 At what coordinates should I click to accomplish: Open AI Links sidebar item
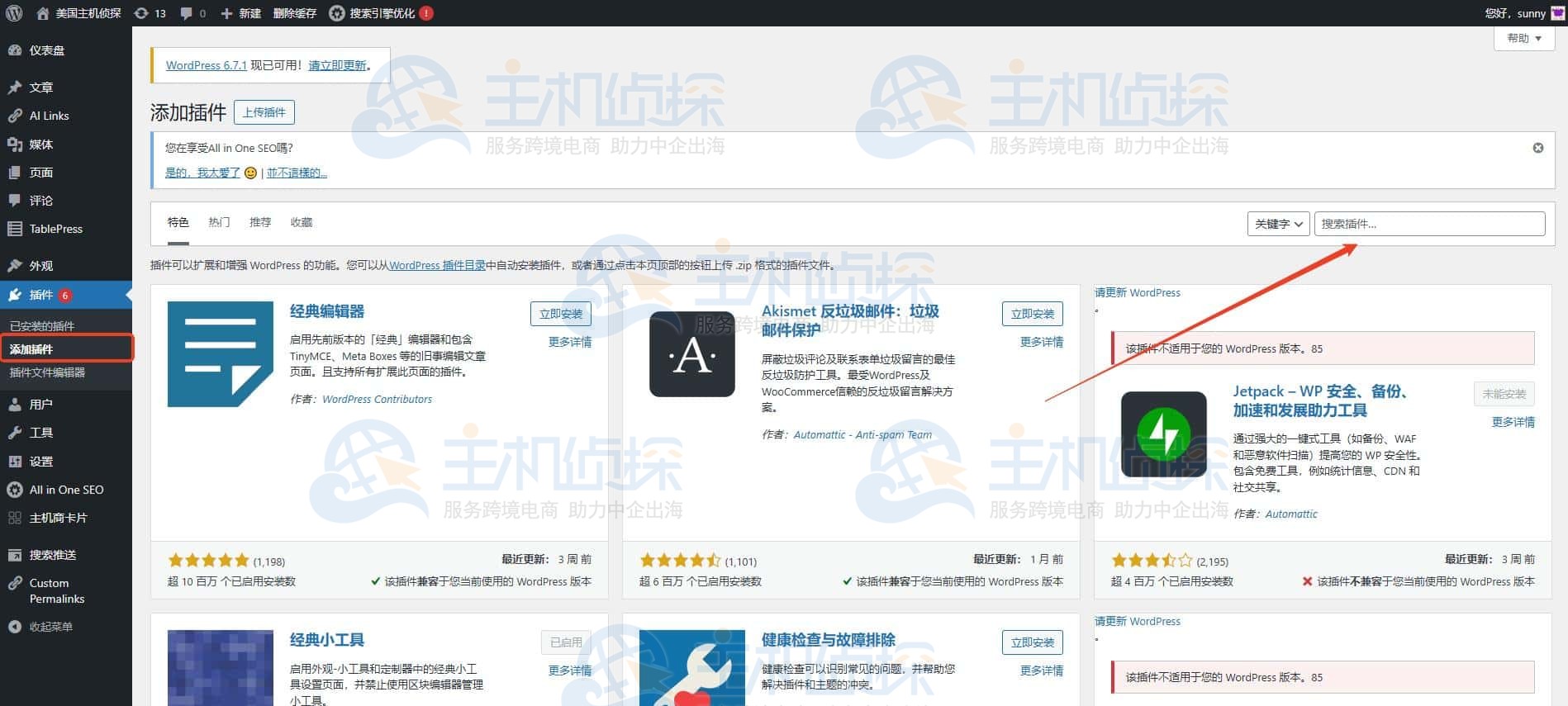pyautogui.click(x=66, y=116)
